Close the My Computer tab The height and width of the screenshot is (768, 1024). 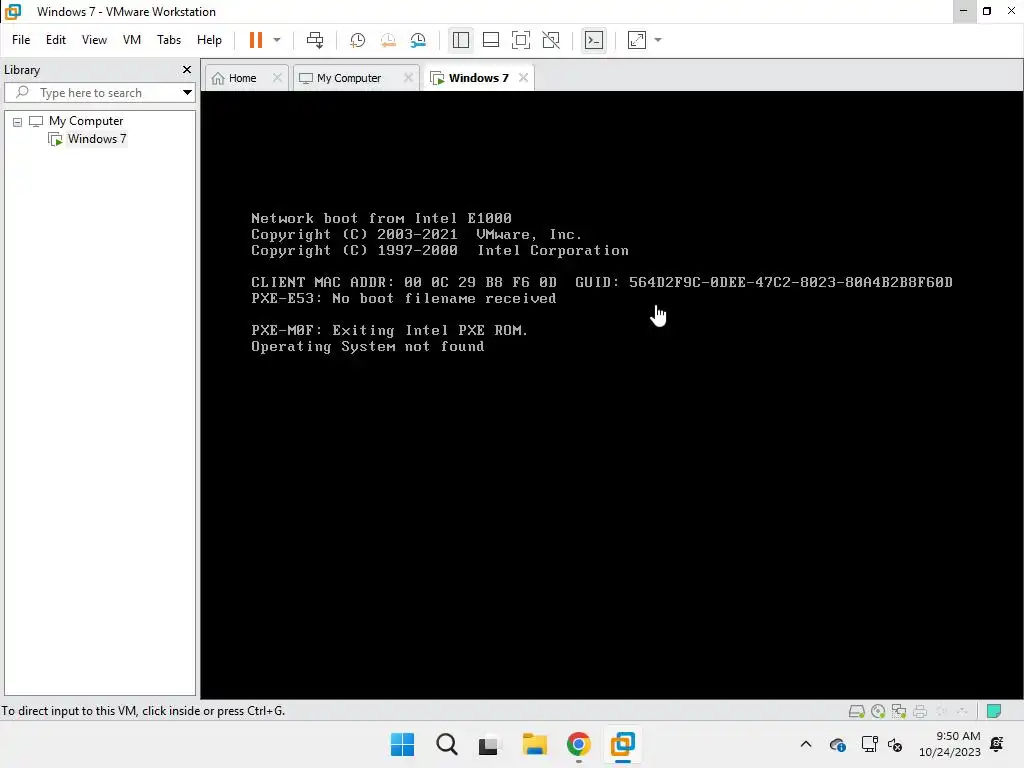coord(408,78)
